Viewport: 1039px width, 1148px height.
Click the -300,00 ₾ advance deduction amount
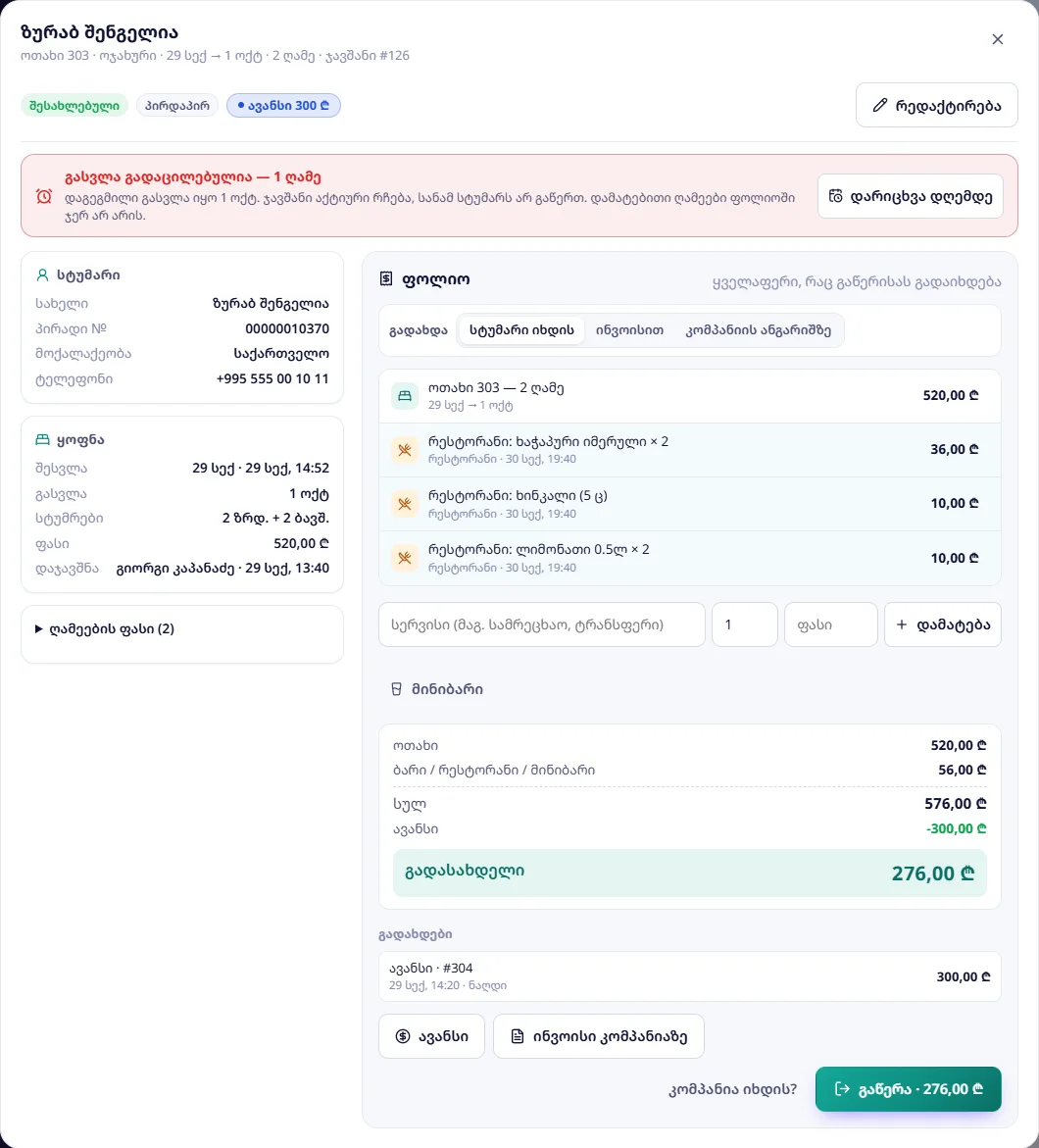pos(957,828)
